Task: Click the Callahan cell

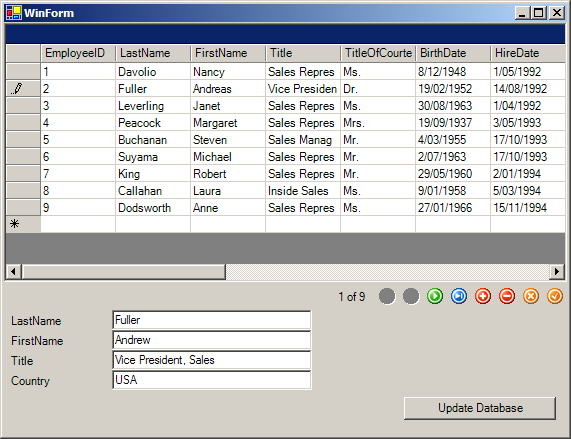Action: [153, 190]
